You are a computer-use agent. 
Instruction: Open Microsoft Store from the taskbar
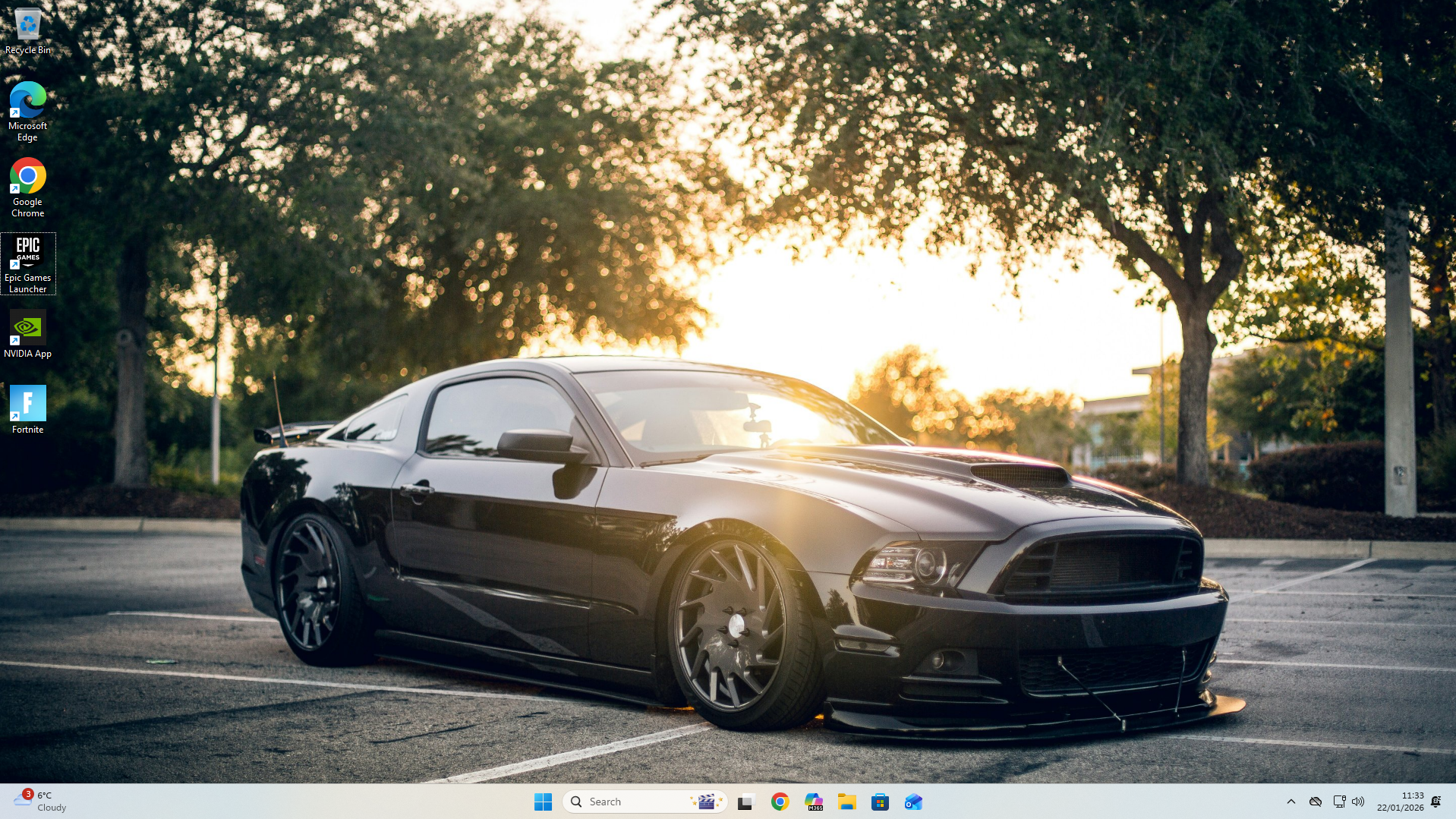pyautogui.click(x=880, y=802)
